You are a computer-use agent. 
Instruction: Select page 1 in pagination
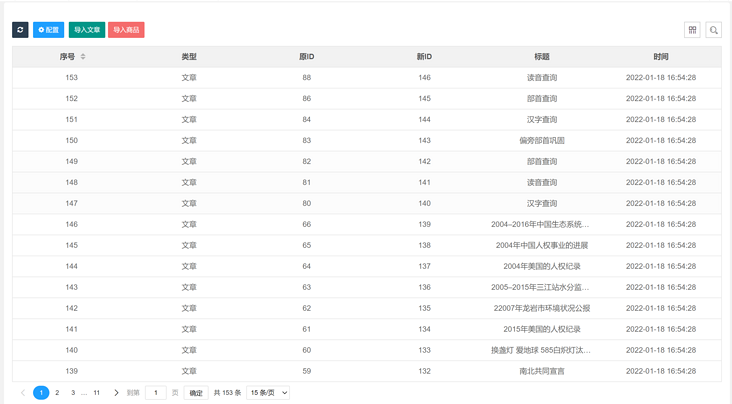point(41,393)
